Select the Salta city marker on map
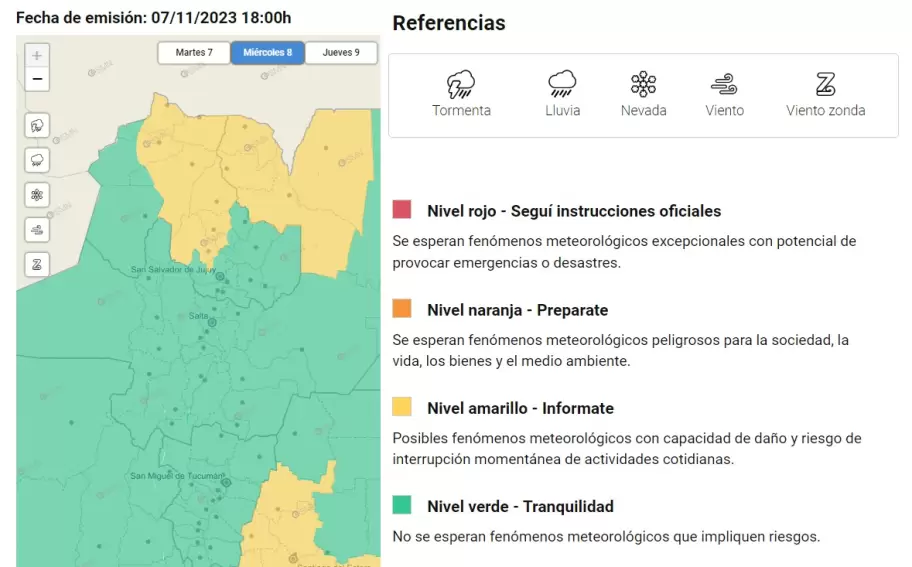The image size is (912, 567). coord(211,323)
